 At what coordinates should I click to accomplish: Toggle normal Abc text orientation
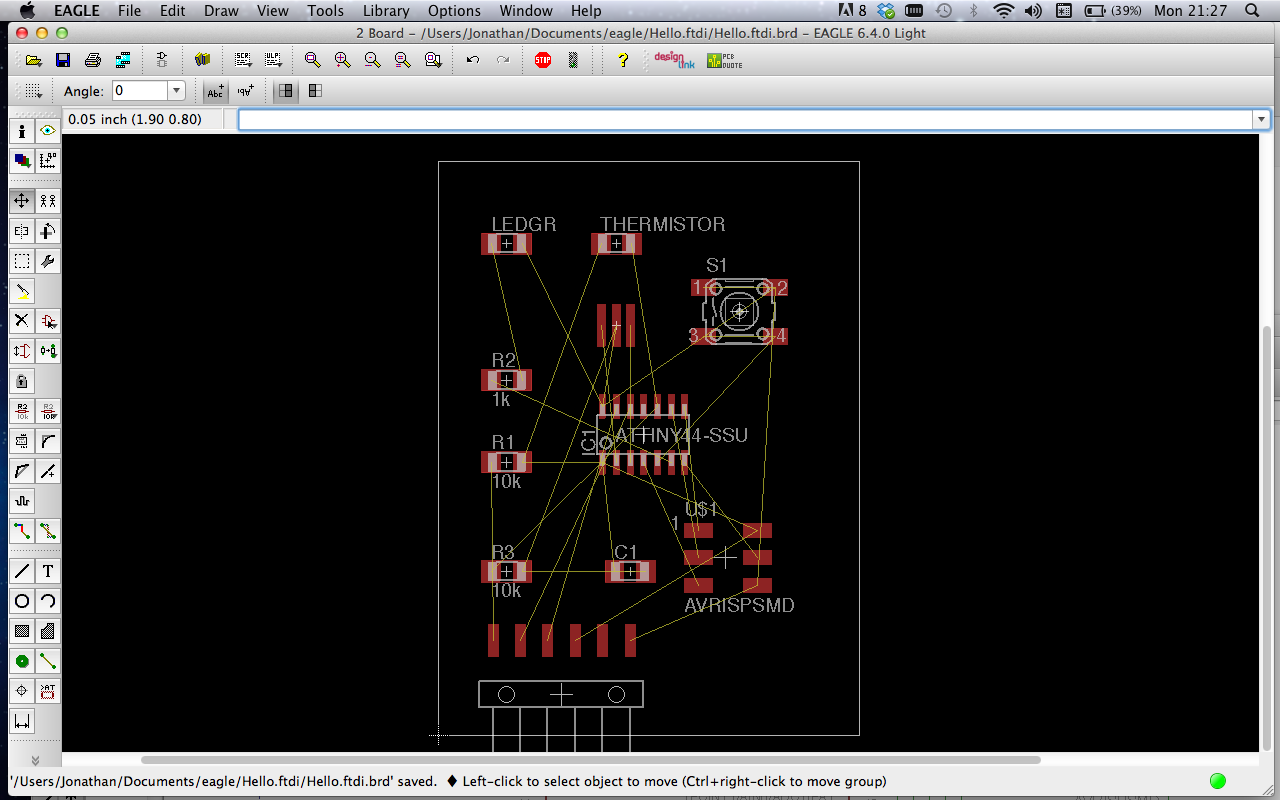click(x=215, y=91)
